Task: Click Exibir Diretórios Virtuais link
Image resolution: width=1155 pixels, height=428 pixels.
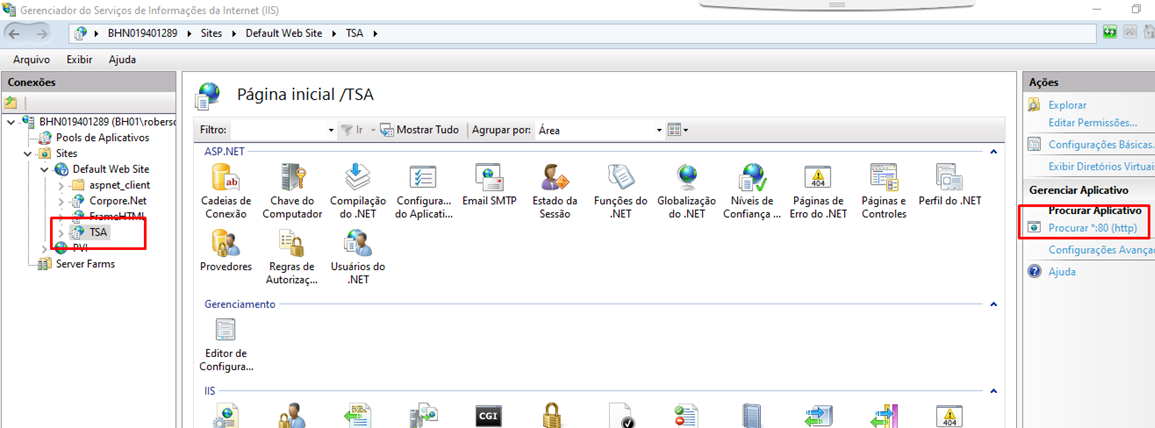Action: coord(1101,166)
